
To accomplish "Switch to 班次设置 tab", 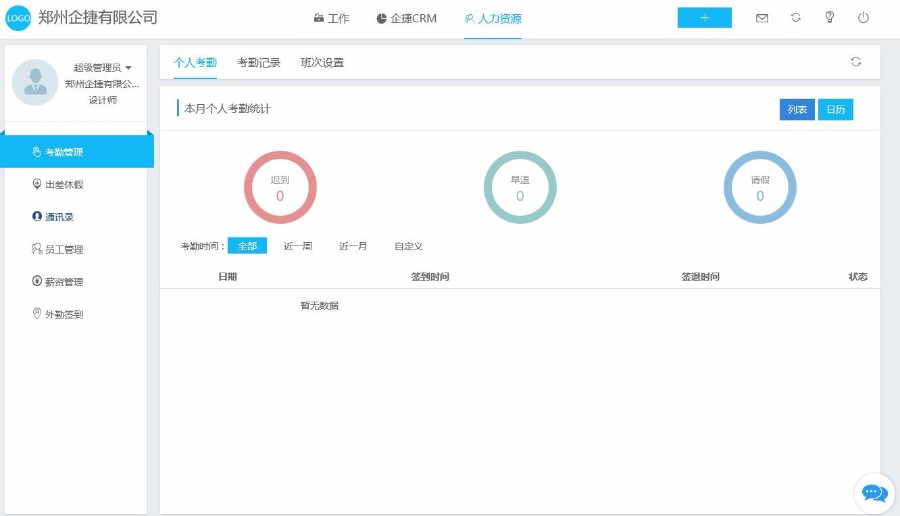I will tap(322, 62).
